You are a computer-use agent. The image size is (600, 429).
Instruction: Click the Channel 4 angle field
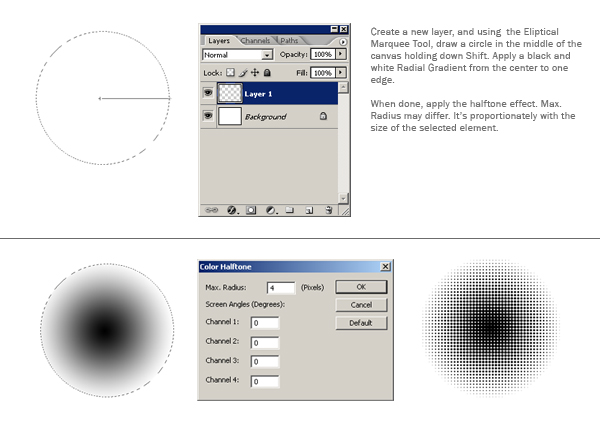point(265,382)
